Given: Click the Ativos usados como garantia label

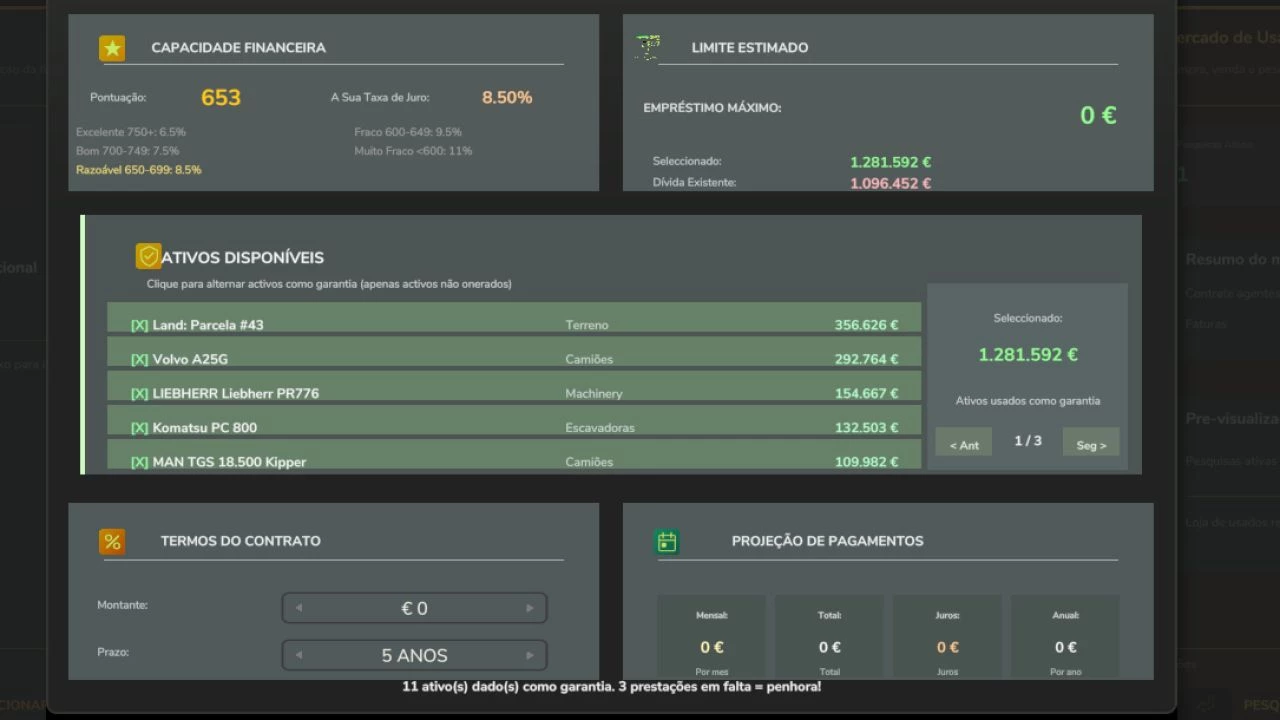Looking at the screenshot, I should tap(1028, 401).
